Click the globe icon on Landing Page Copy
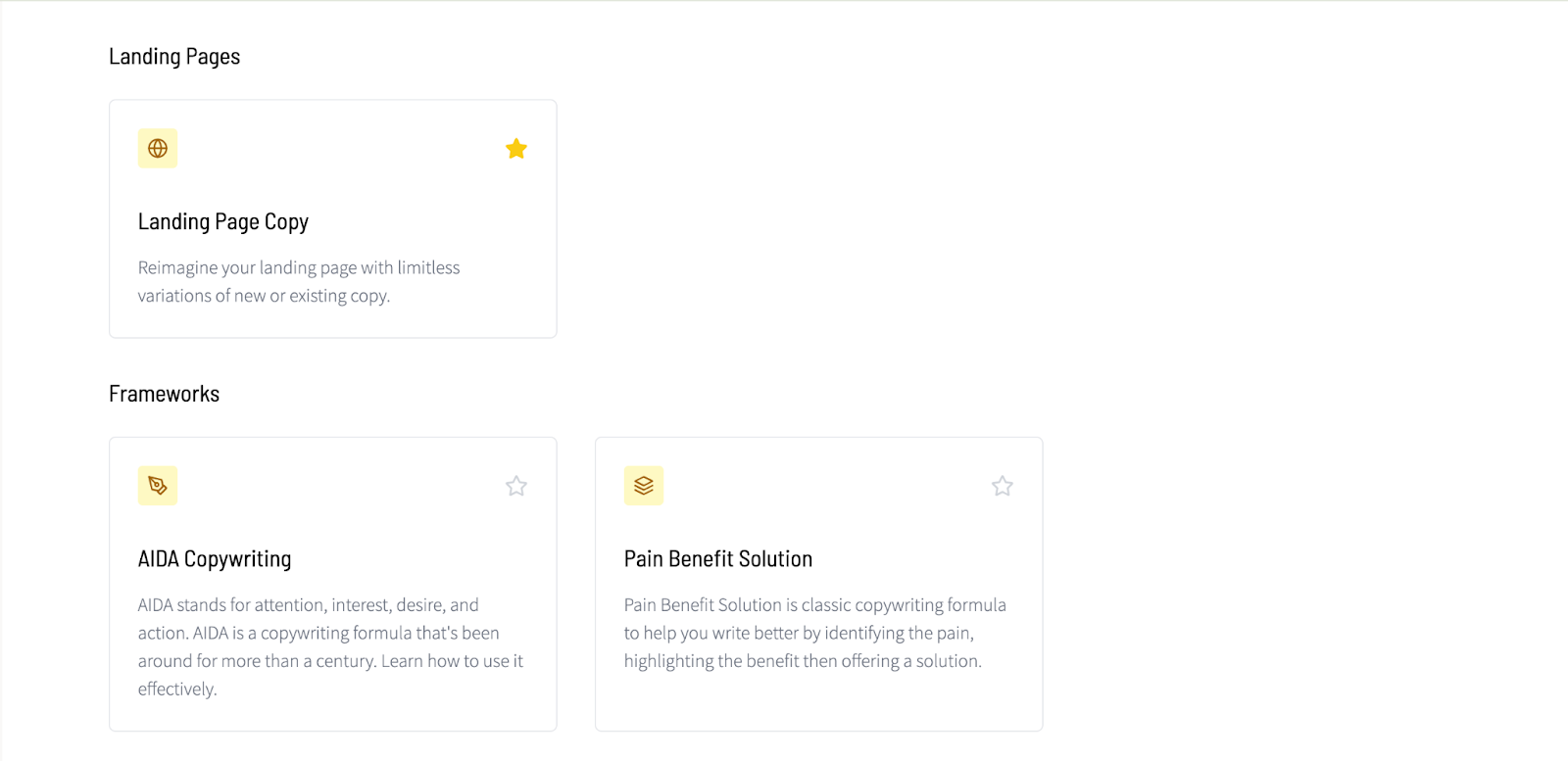Screen dimensions: 1568x761 tap(158, 149)
